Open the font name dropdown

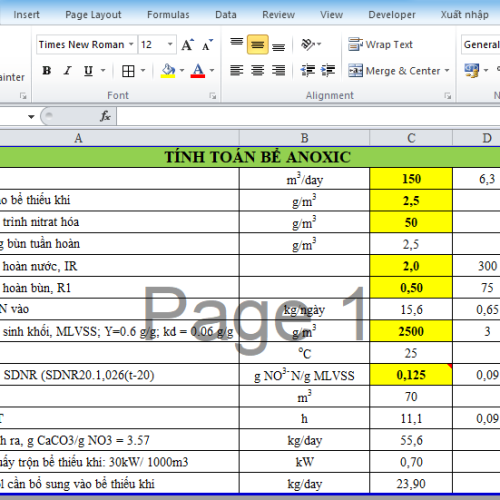131,44
